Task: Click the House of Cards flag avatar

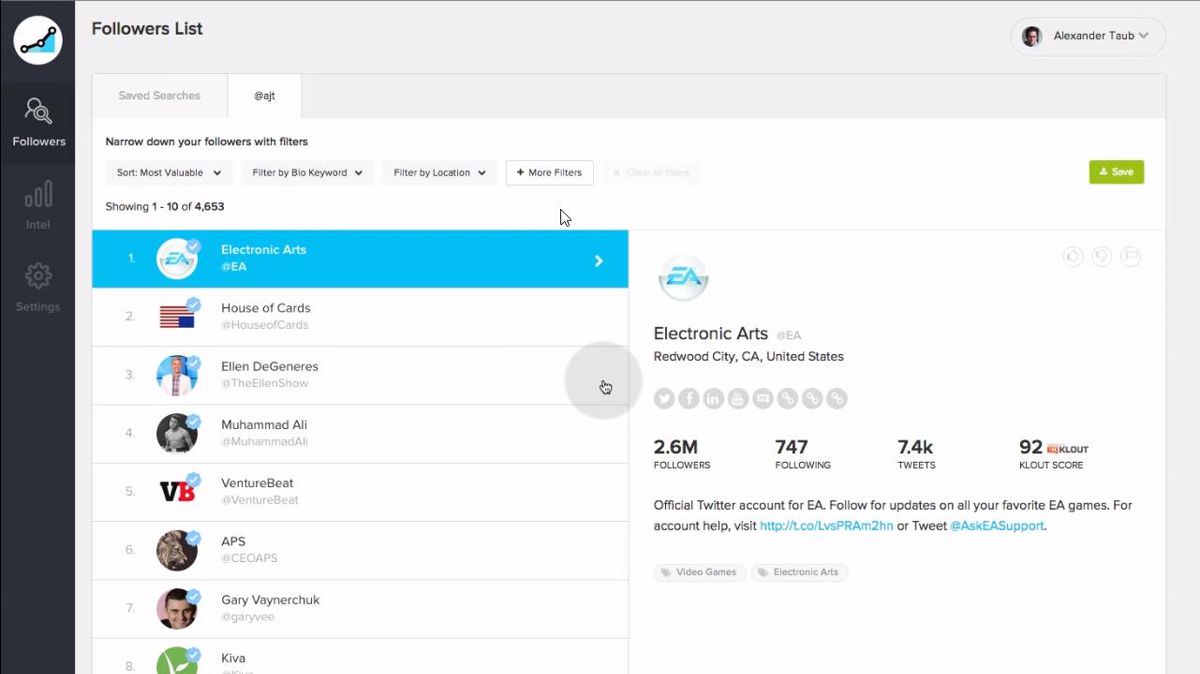Action: [x=177, y=317]
